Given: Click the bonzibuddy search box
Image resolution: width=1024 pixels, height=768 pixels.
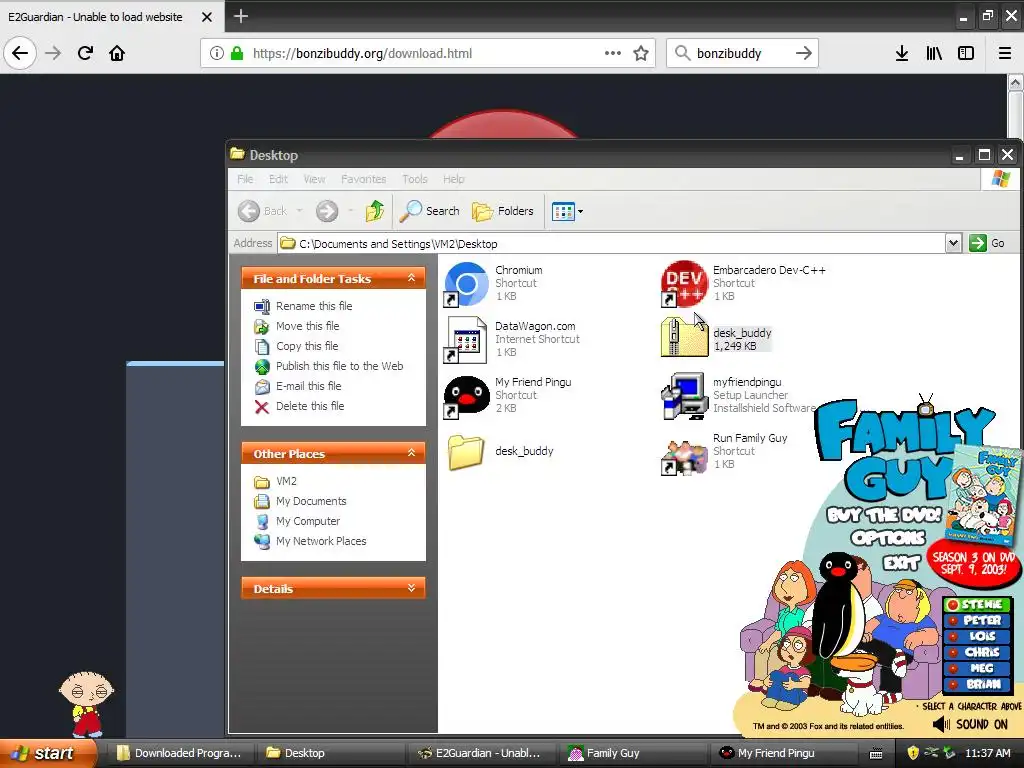Looking at the screenshot, I should pos(742,54).
